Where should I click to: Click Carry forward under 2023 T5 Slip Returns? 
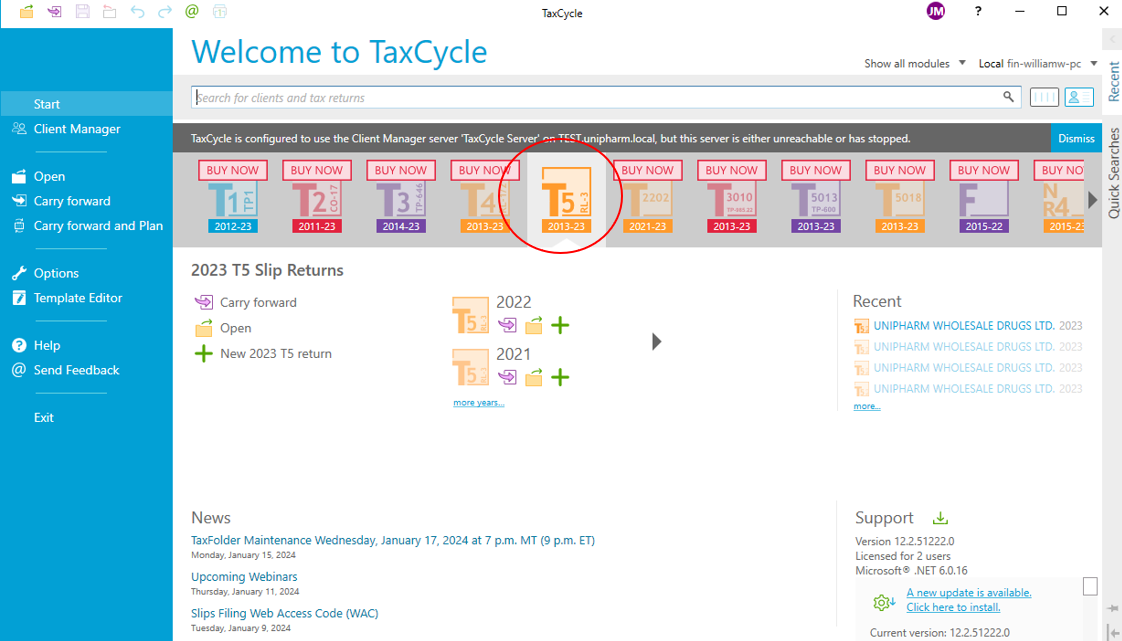[245, 303]
